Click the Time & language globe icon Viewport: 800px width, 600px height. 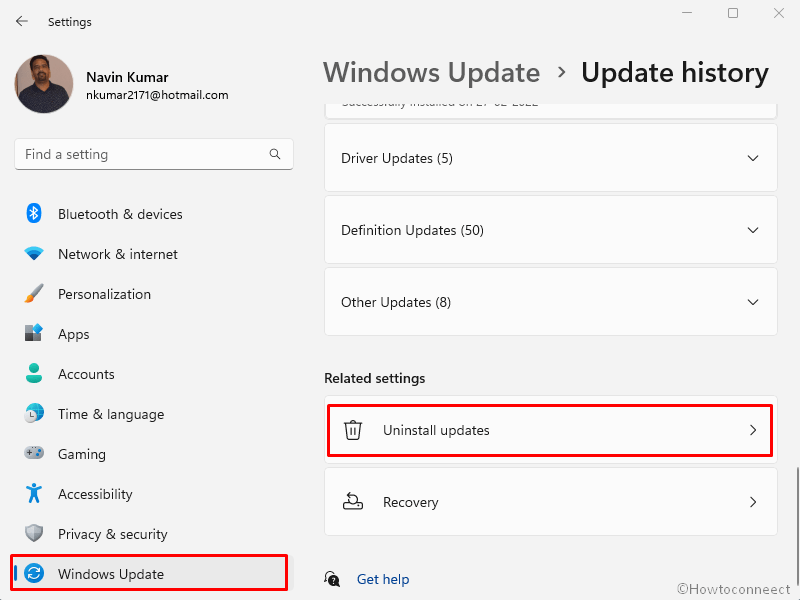point(34,413)
